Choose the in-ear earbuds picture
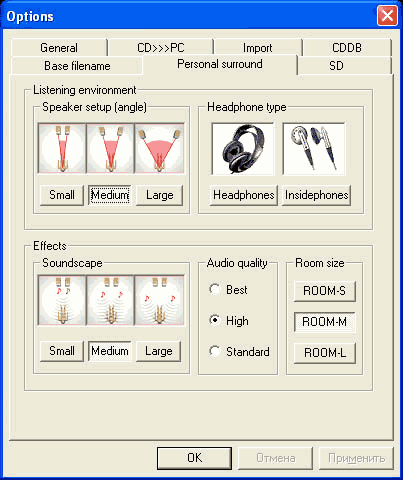The height and width of the screenshot is (480, 403). [x=314, y=149]
